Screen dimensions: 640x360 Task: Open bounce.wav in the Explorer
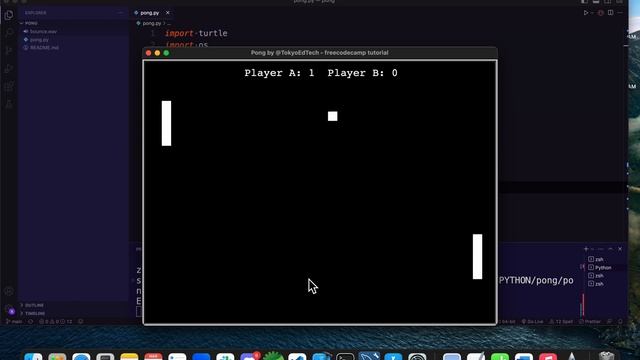[43, 31]
